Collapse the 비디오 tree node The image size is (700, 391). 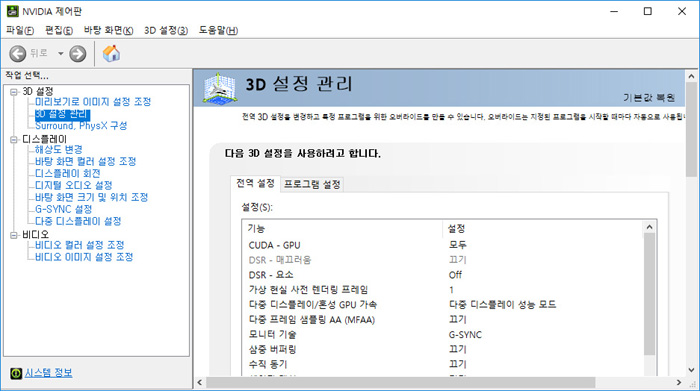pyautogui.click(x=14, y=235)
